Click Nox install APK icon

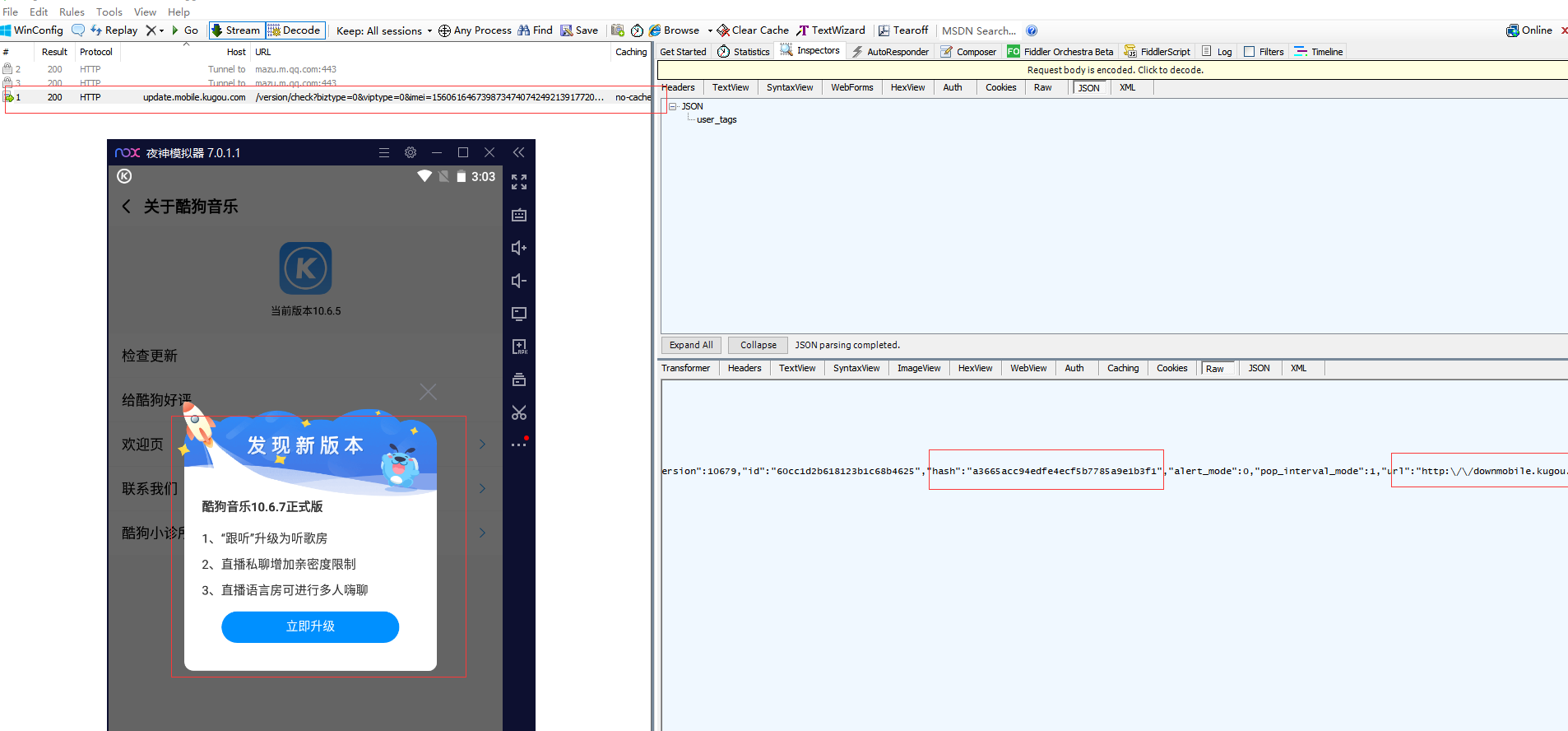(519, 347)
